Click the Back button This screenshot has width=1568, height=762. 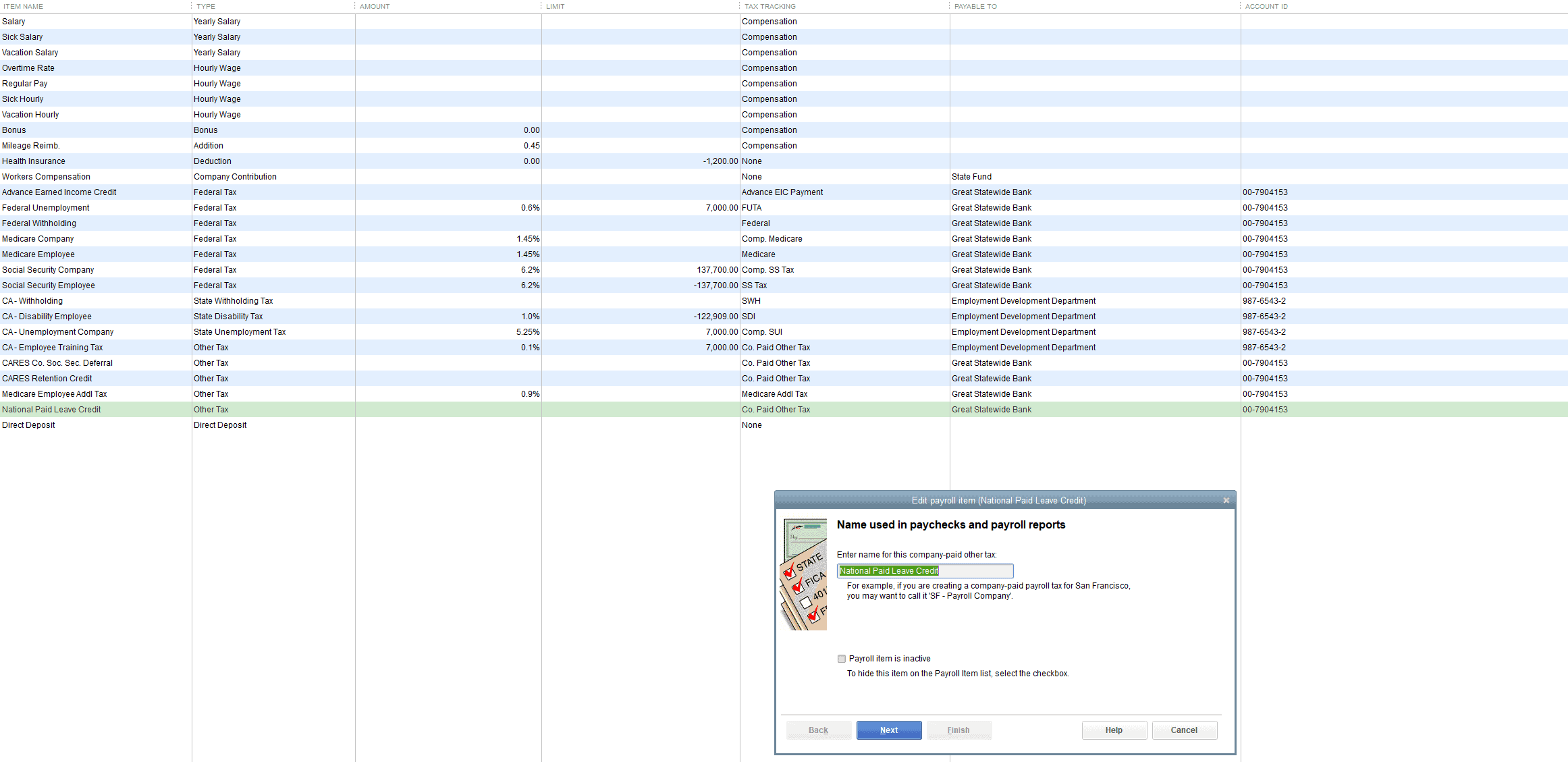818,730
